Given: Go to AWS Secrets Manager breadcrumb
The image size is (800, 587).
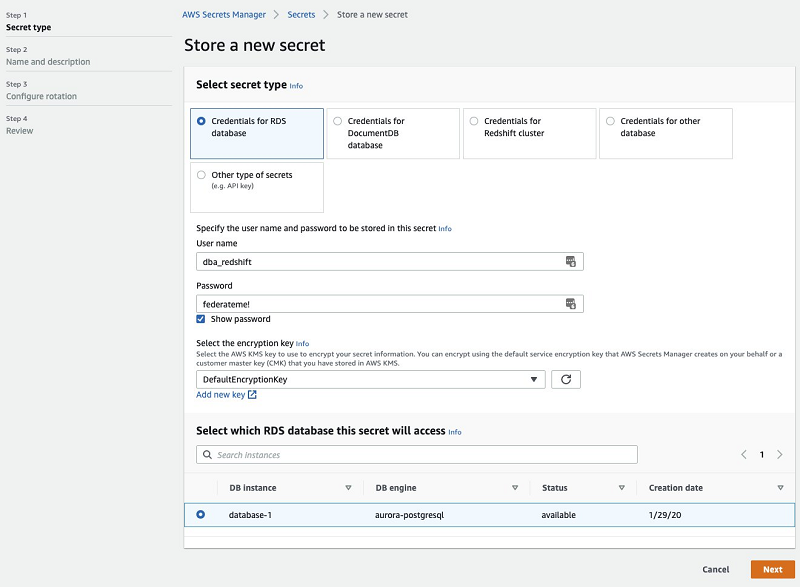Looking at the screenshot, I should (x=224, y=15).
